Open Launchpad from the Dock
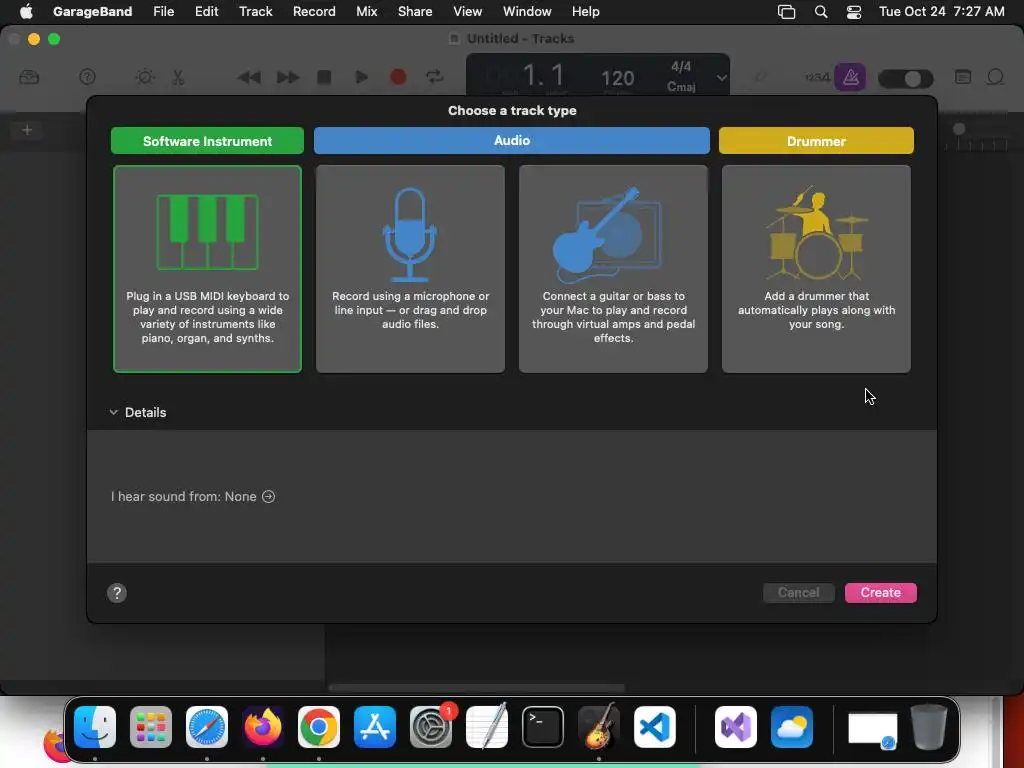The width and height of the screenshot is (1024, 768). point(151,727)
